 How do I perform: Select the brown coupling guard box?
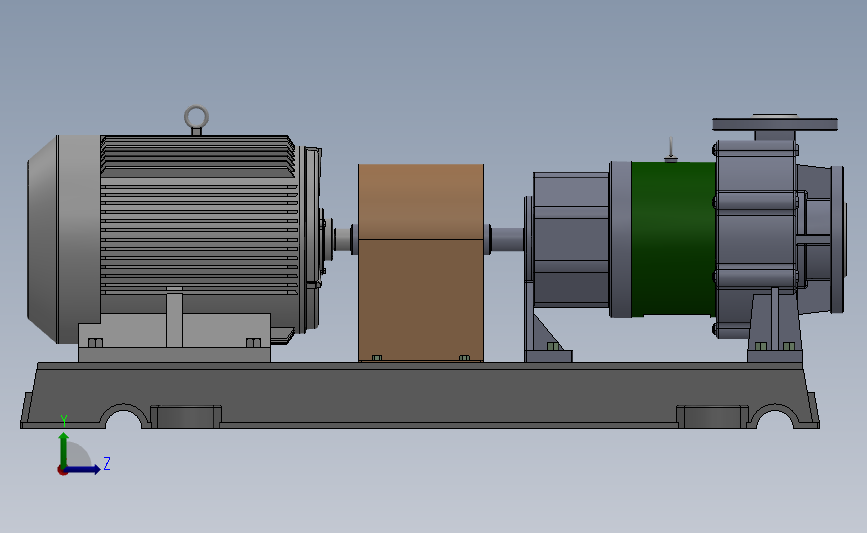421,263
